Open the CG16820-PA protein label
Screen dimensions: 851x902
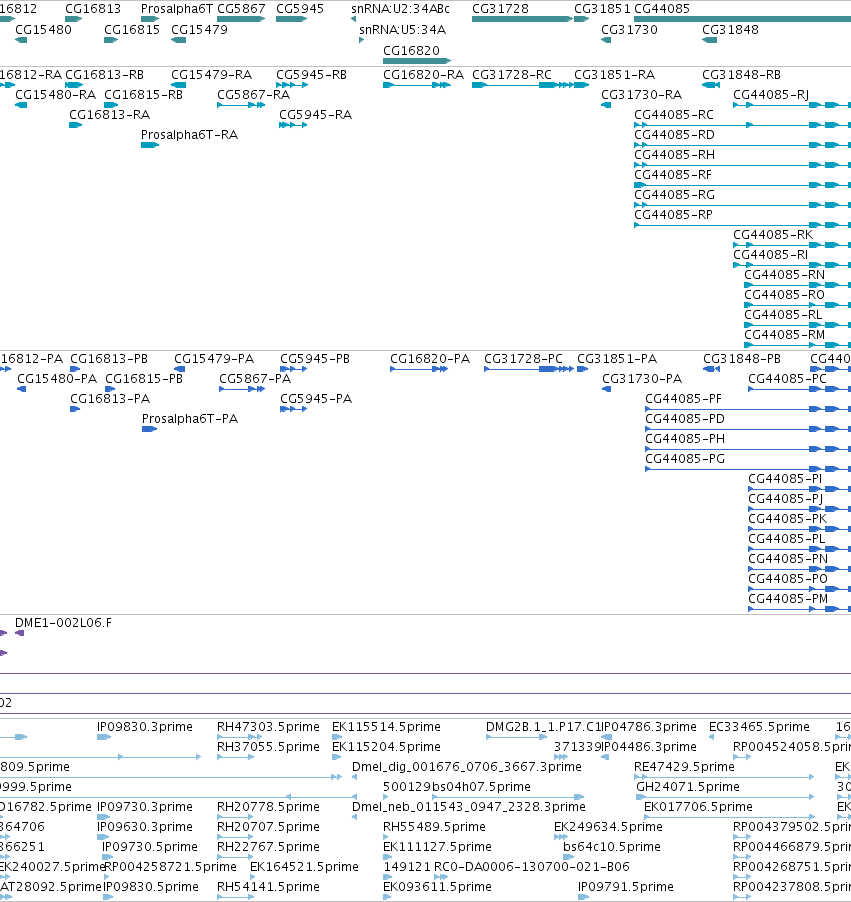click(x=430, y=359)
